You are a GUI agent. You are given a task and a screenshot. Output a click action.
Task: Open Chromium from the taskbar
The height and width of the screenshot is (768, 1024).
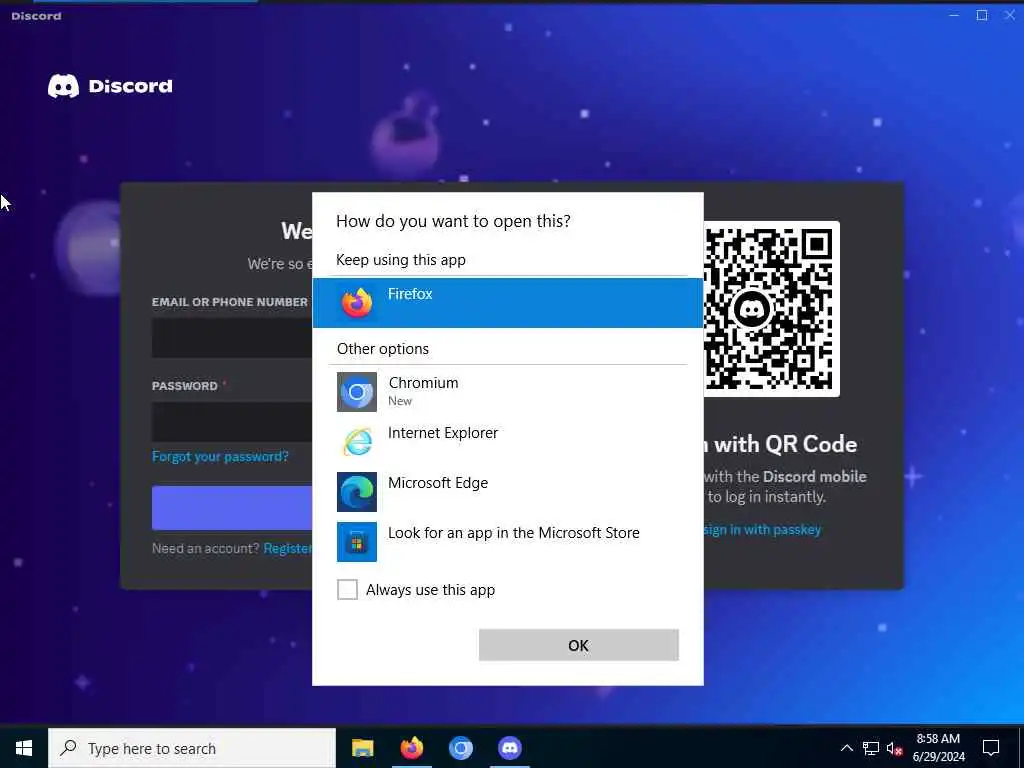click(460, 748)
